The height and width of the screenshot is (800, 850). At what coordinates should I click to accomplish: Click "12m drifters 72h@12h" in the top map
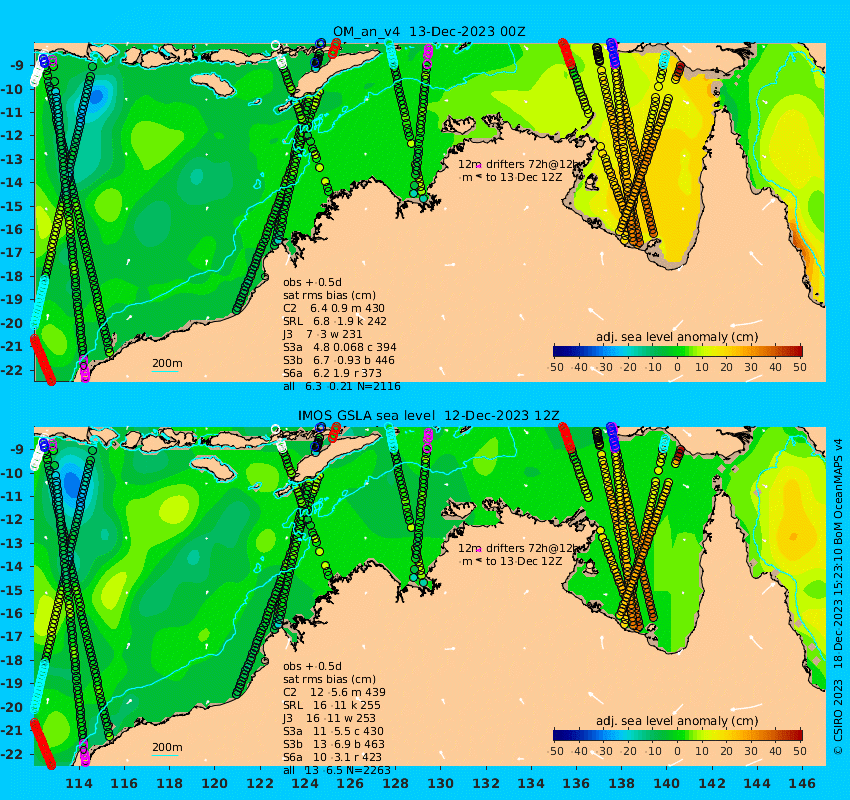pyautogui.click(x=519, y=164)
